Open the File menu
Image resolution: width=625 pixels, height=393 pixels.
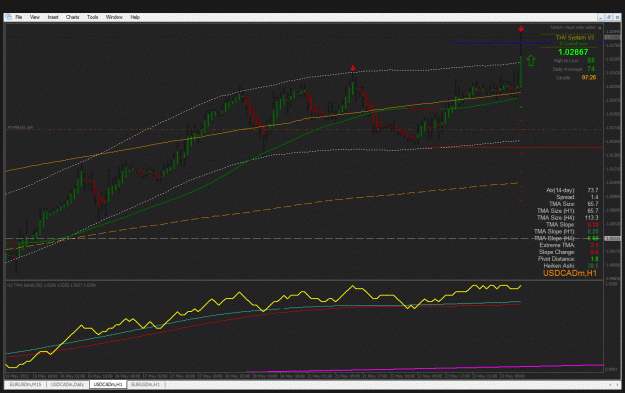point(19,17)
